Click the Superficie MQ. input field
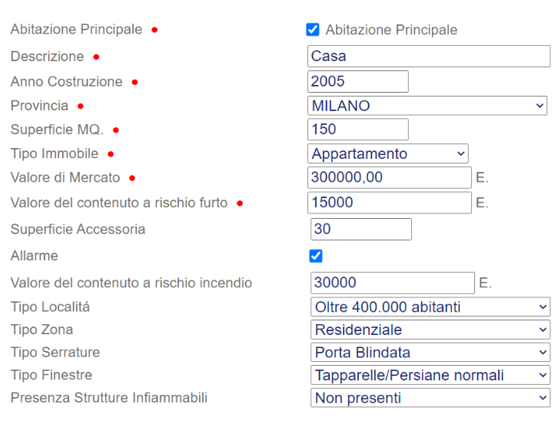 coord(358,129)
